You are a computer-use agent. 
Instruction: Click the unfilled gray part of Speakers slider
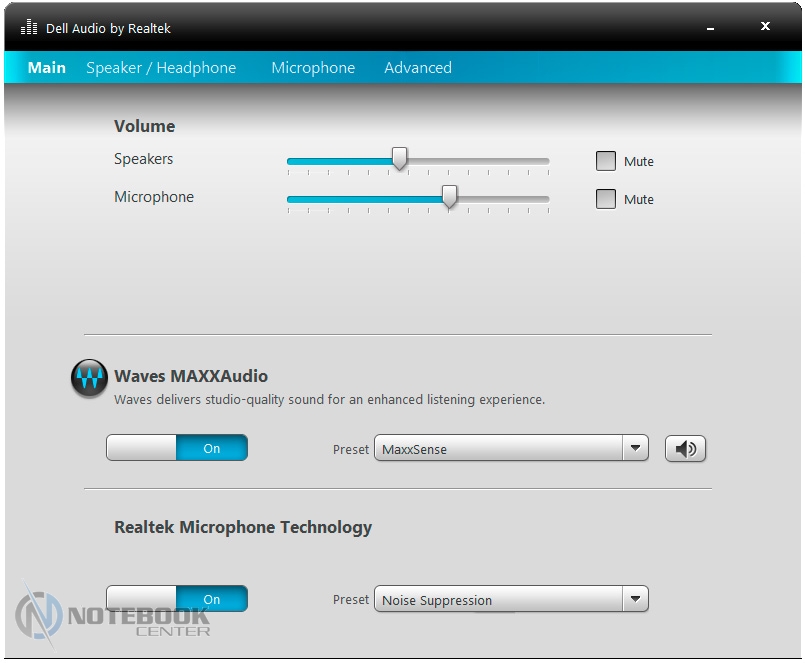tap(480, 161)
